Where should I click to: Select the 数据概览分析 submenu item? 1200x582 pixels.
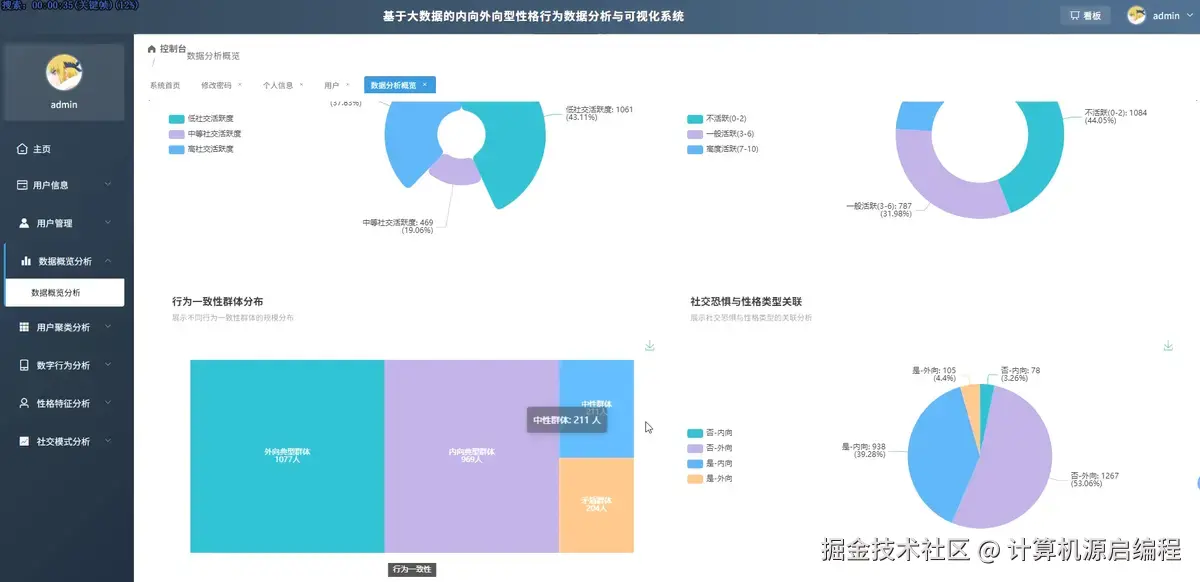[66, 293]
